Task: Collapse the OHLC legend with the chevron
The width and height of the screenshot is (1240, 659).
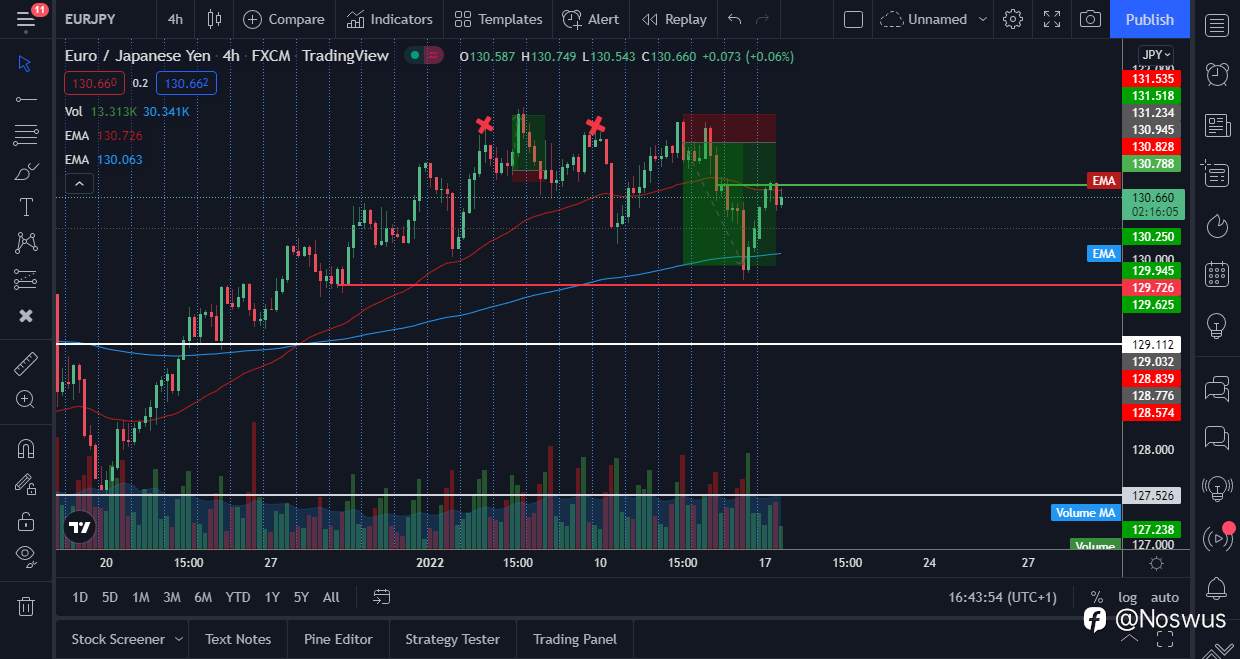Action: coord(79,183)
